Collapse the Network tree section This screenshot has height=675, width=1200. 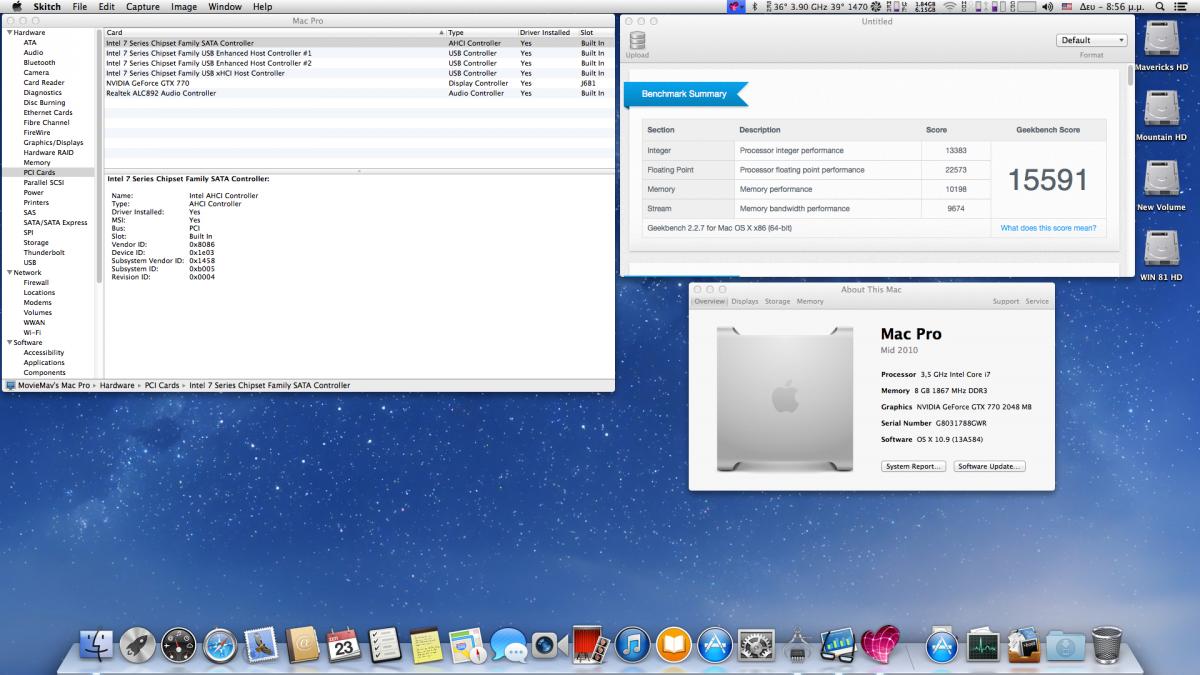pos(9,273)
